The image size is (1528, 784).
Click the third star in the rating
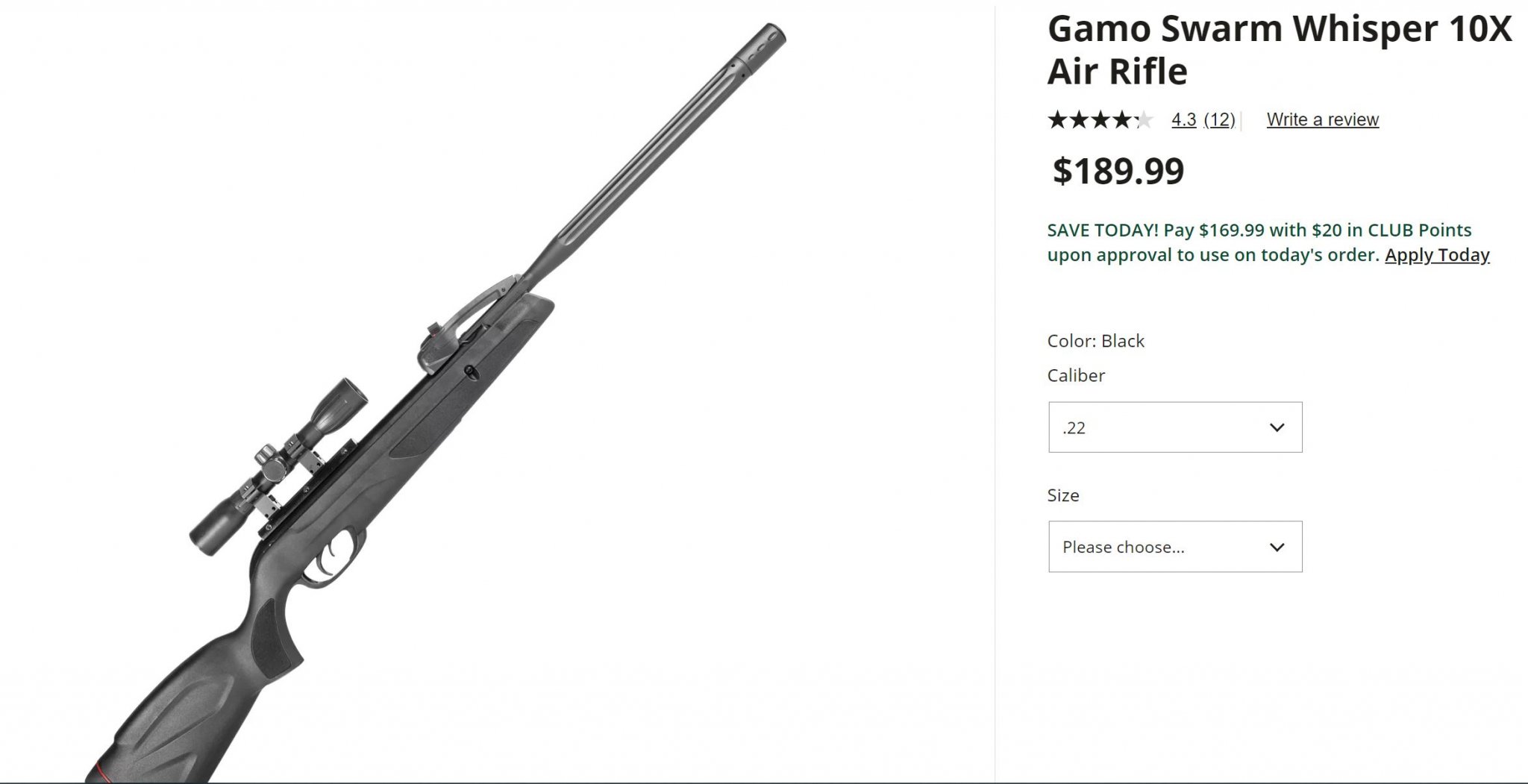click(x=1100, y=119)
